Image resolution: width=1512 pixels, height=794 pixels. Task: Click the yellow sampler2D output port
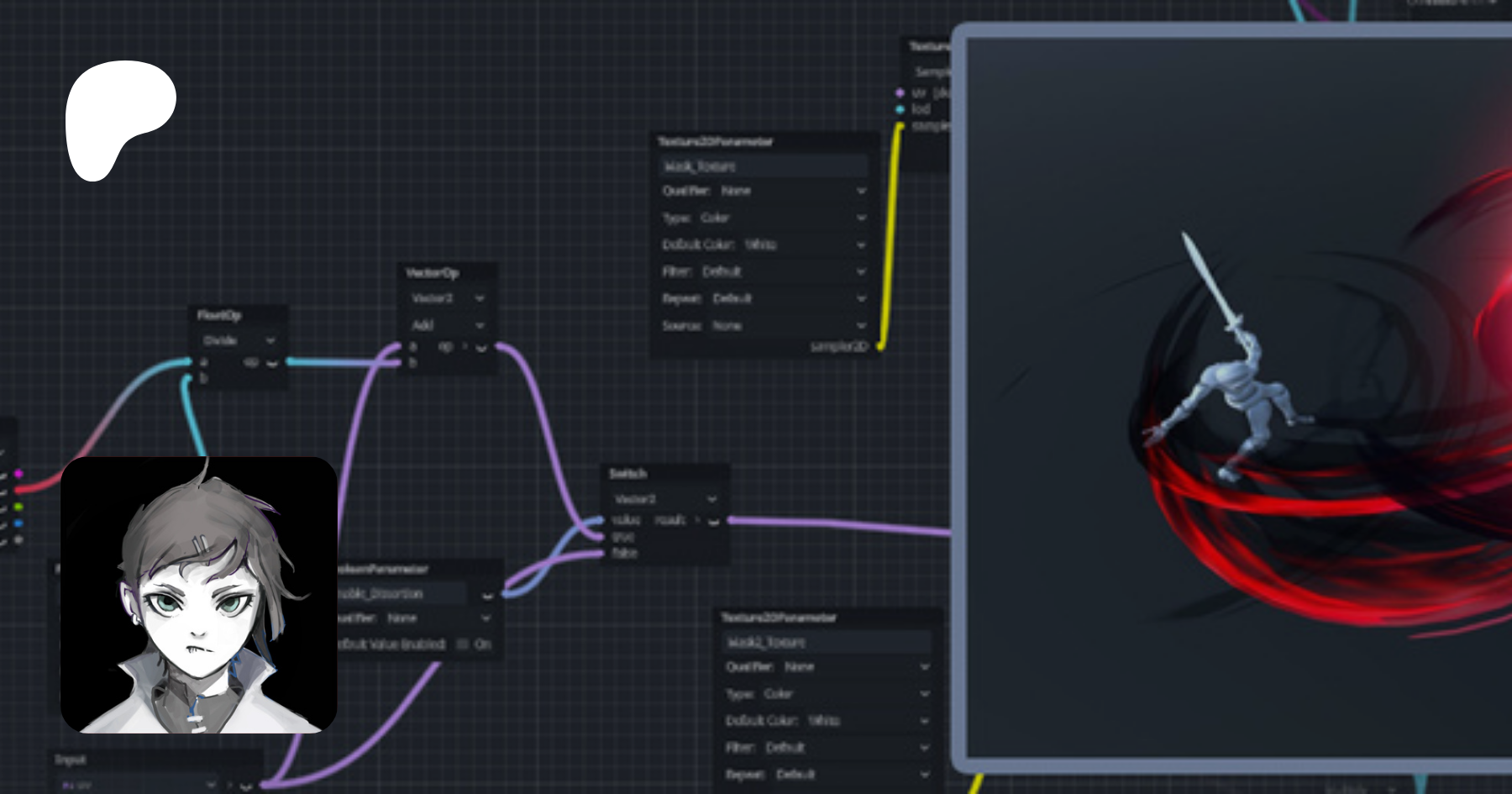pyautogui.click(x=880, y=345)
